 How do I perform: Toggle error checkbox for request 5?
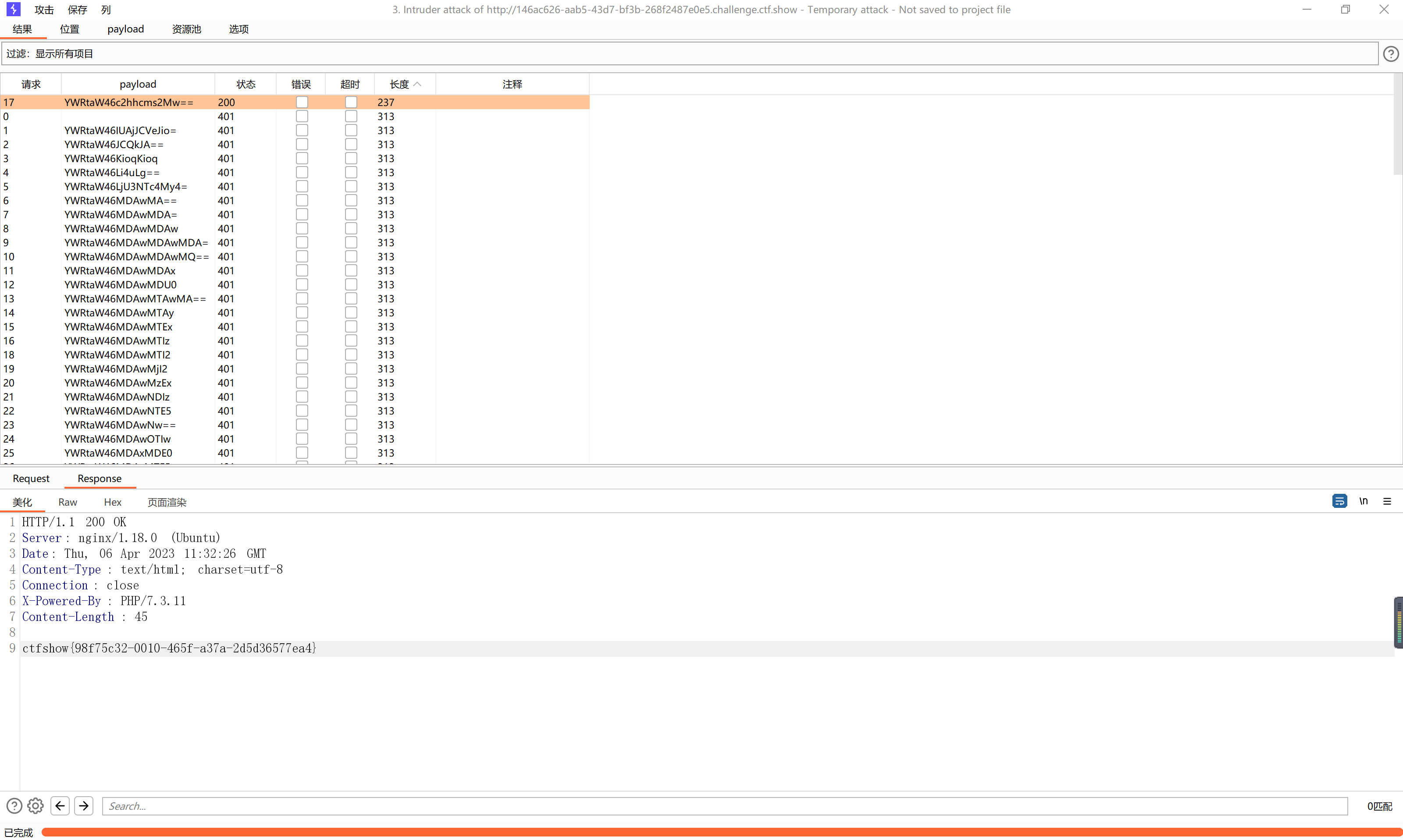302,186
